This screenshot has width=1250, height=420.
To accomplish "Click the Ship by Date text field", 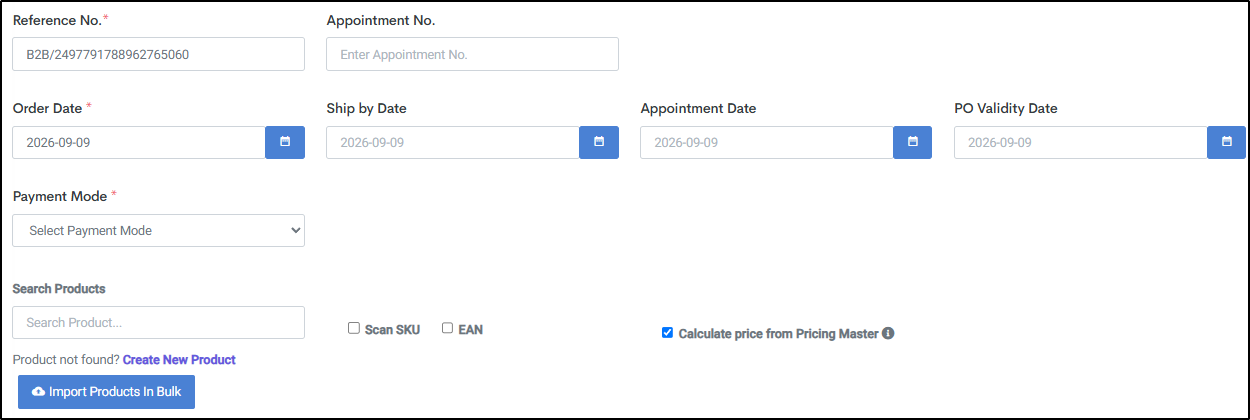I will point(453,142).
